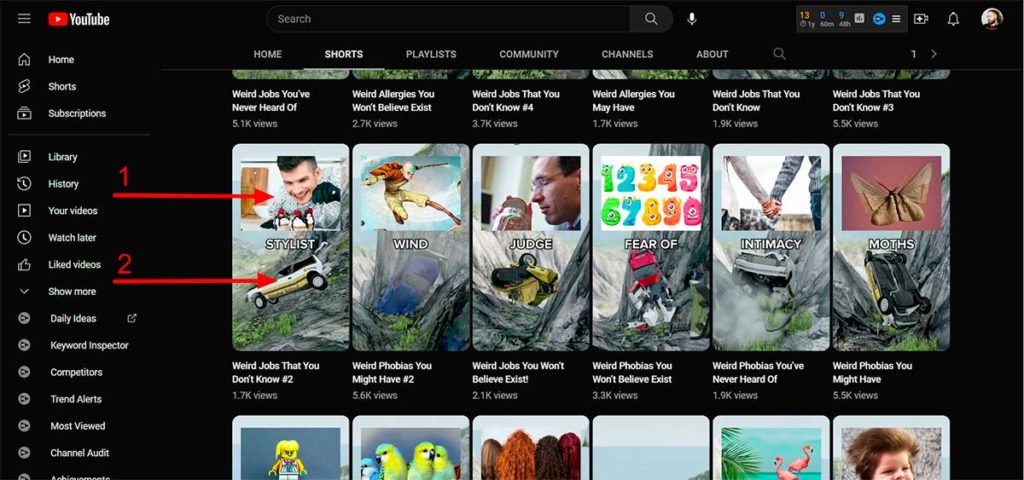The image size is (1024, 480).
Task: Click the search magnifier button
Action: click(x=651, y=19)
